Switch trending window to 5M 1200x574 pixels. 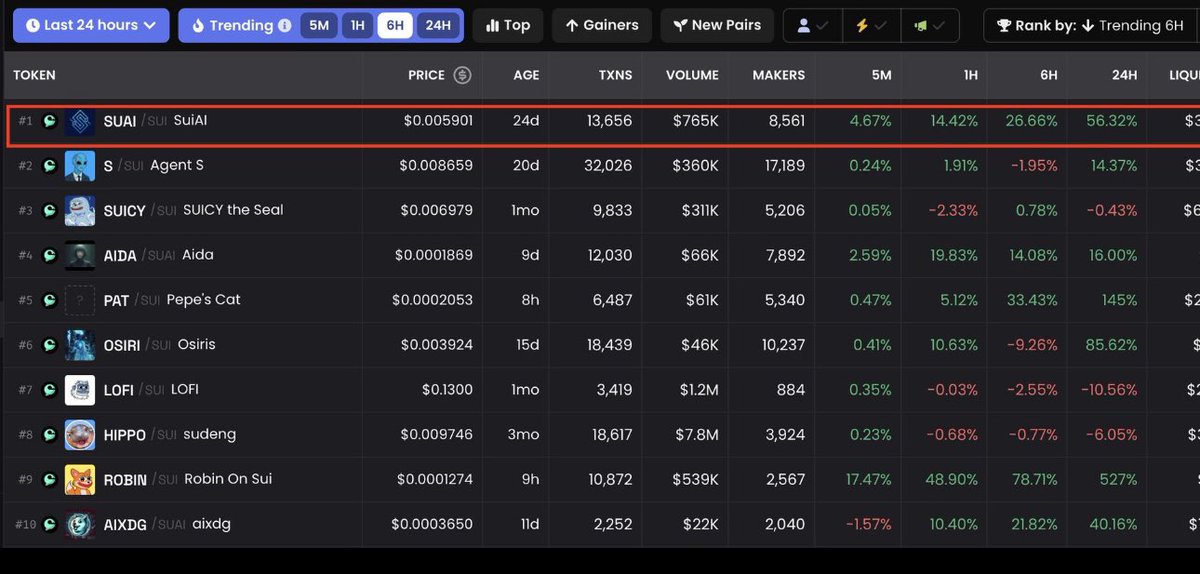[319, 25]
